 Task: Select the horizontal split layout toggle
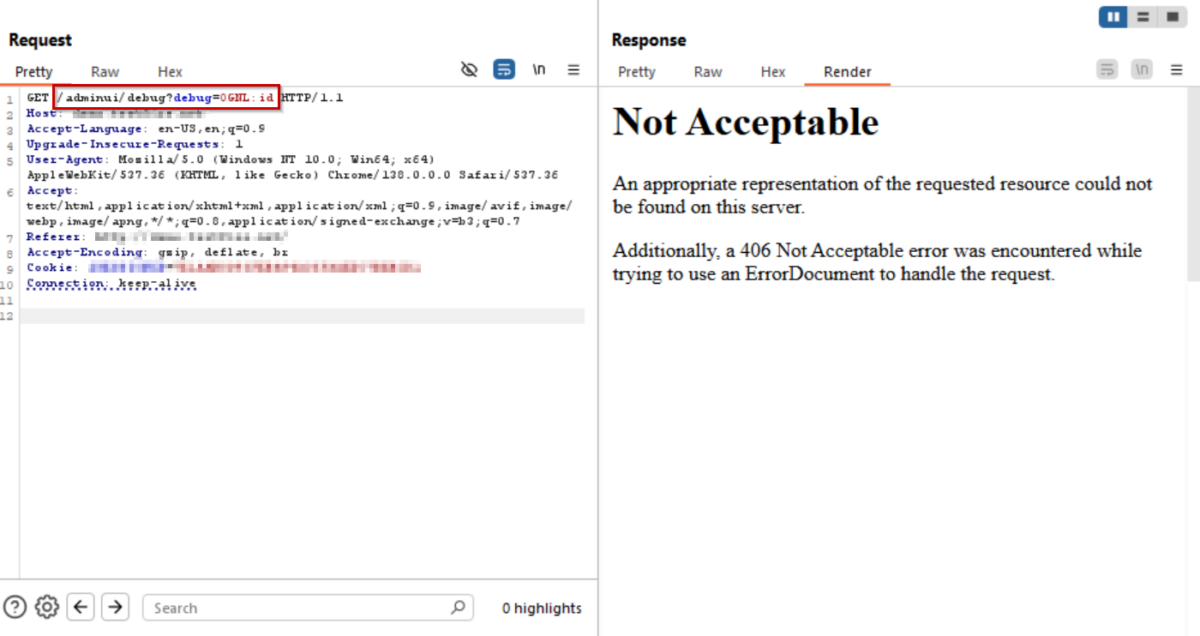click(1142, 16)
